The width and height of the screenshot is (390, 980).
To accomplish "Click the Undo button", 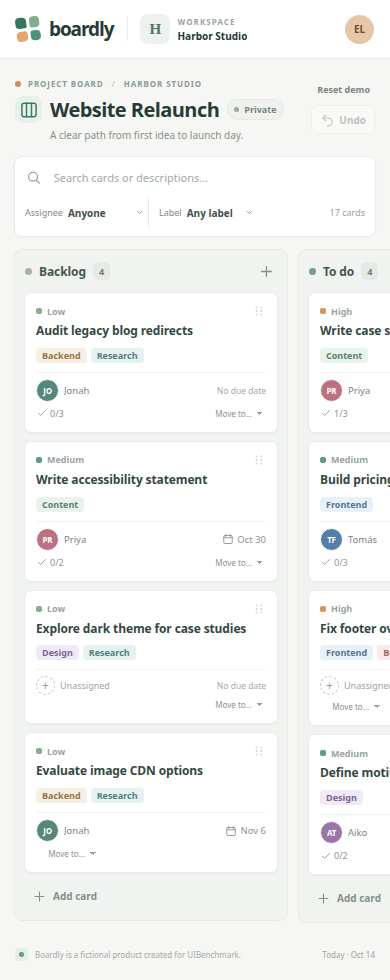I will (x=343, y=120).
